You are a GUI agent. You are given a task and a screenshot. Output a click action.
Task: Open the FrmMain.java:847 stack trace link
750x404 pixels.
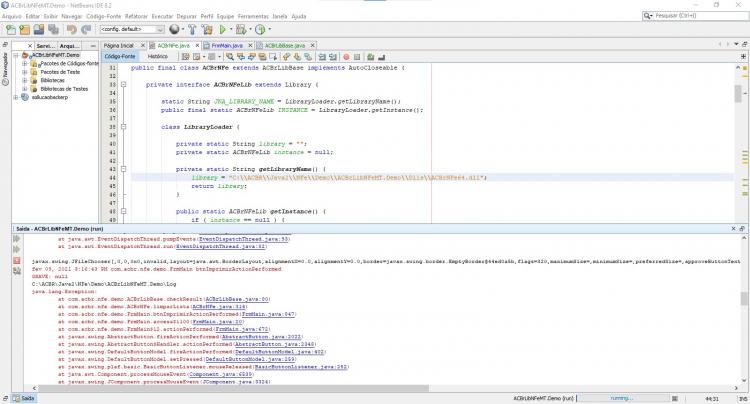tap(268, 314)
